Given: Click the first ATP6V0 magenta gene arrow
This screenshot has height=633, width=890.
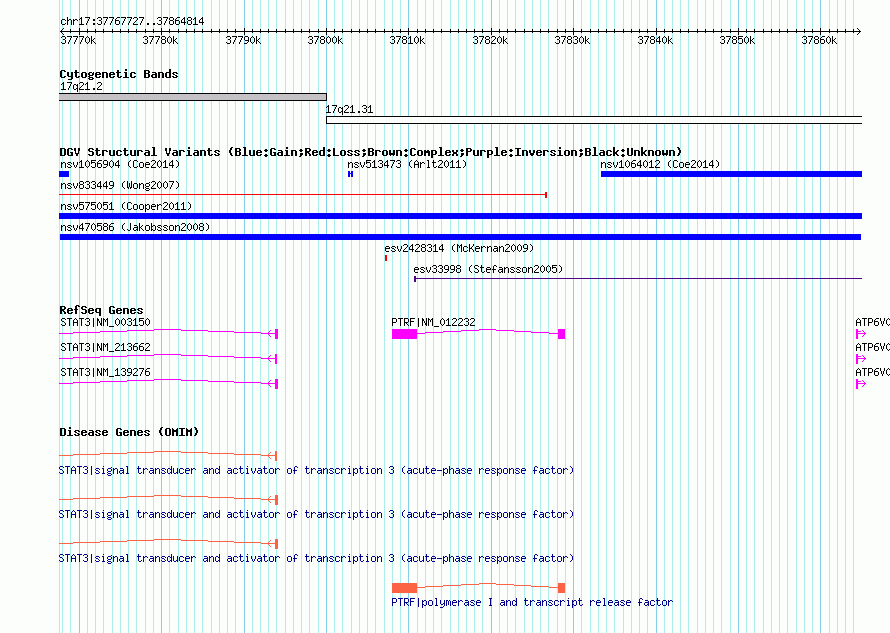Looking at the screenshot, I should [860, 334].
